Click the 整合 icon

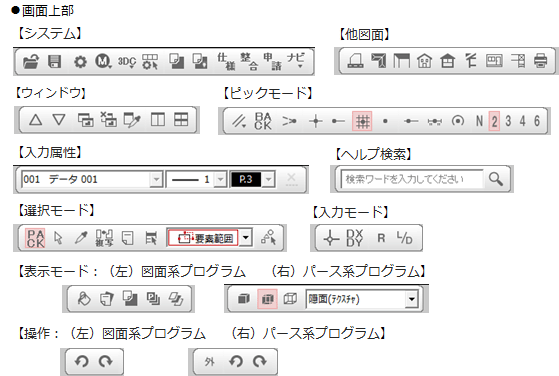coord(249,62)
